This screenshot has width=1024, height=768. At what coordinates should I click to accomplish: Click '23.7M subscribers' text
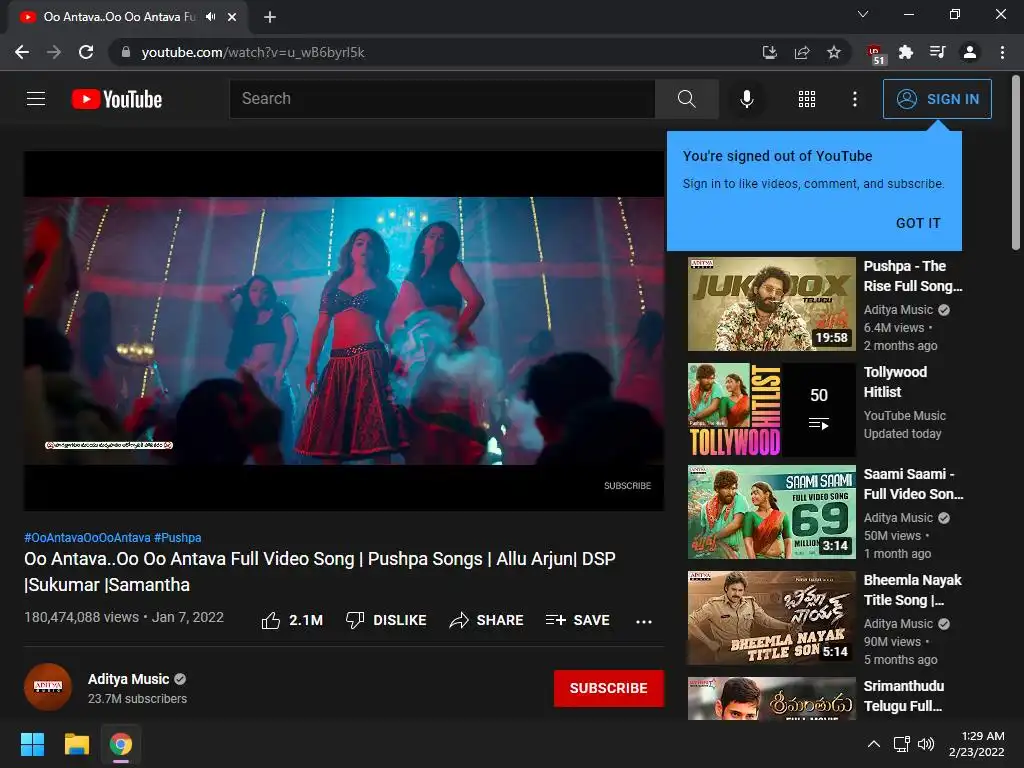click(x=137, y=699)
